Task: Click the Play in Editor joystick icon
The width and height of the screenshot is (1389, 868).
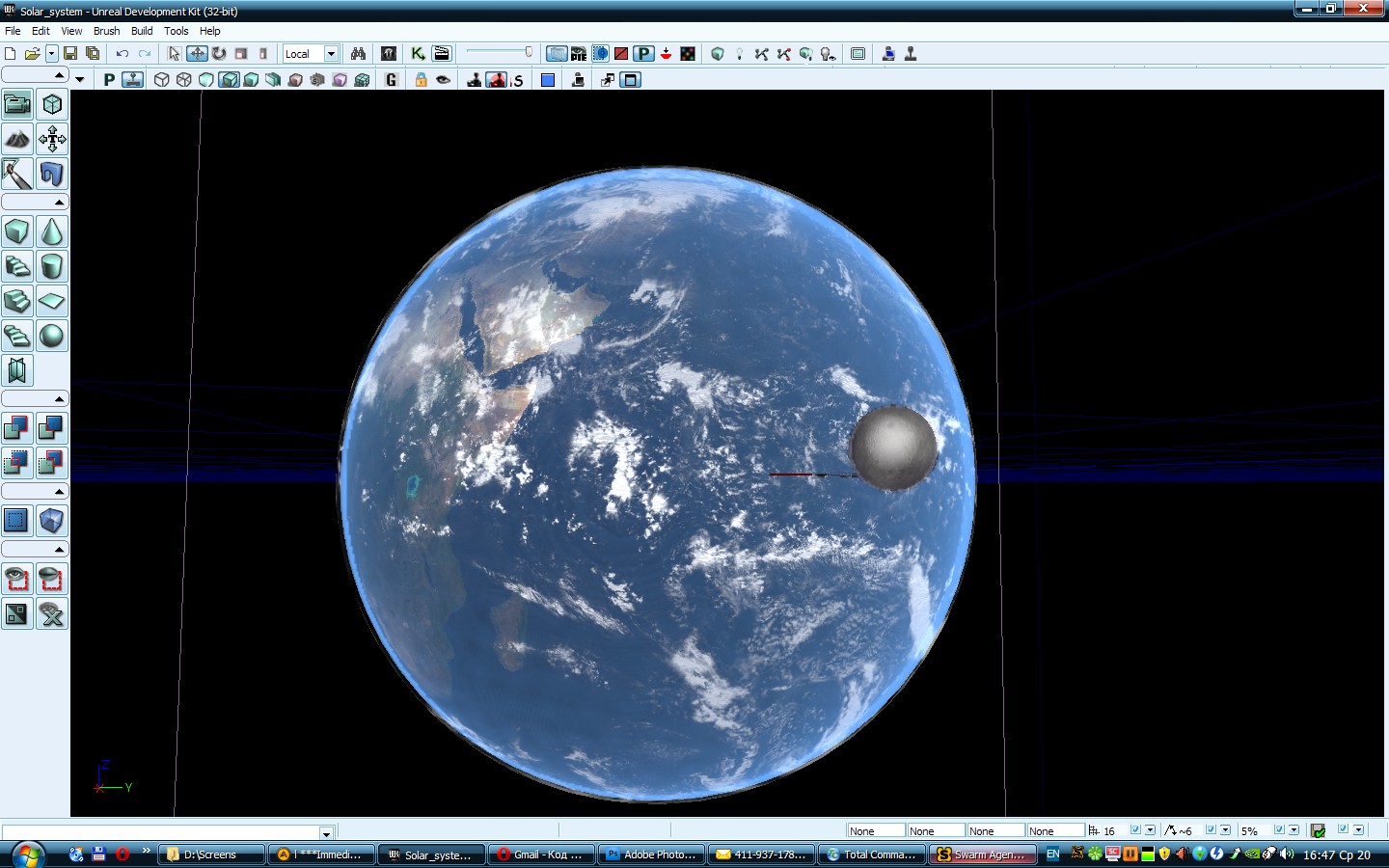Action: (910, 54)
